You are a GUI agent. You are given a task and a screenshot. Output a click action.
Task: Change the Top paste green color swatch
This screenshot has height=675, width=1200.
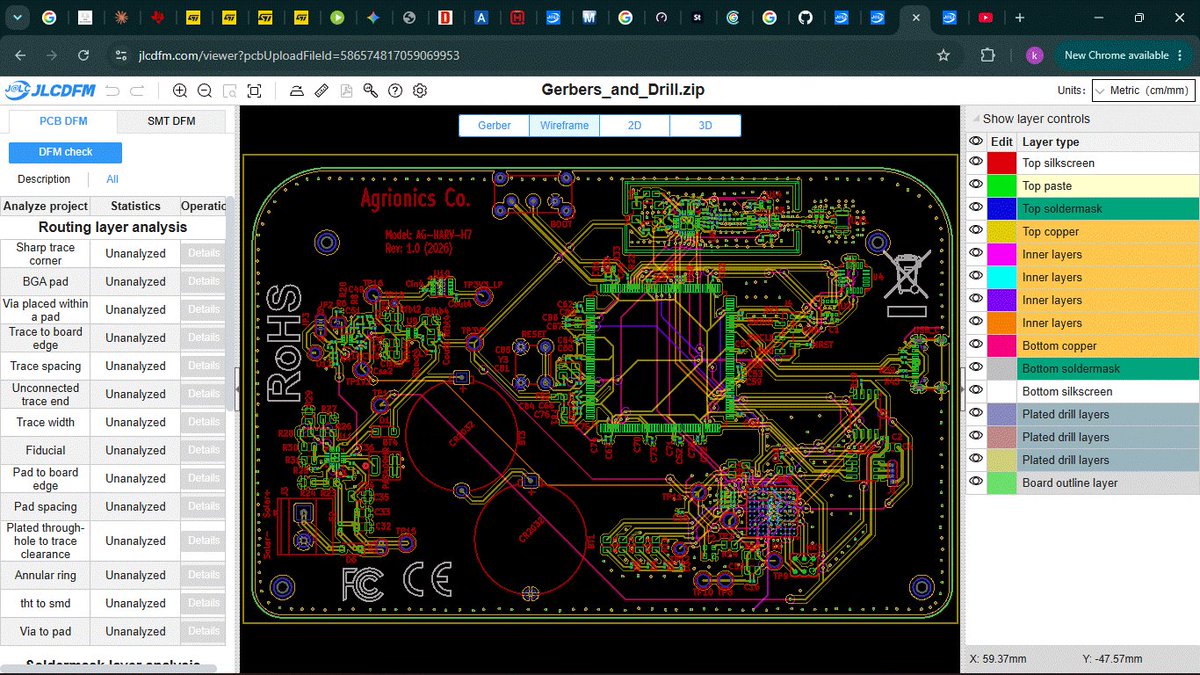tap(1002, 185)
